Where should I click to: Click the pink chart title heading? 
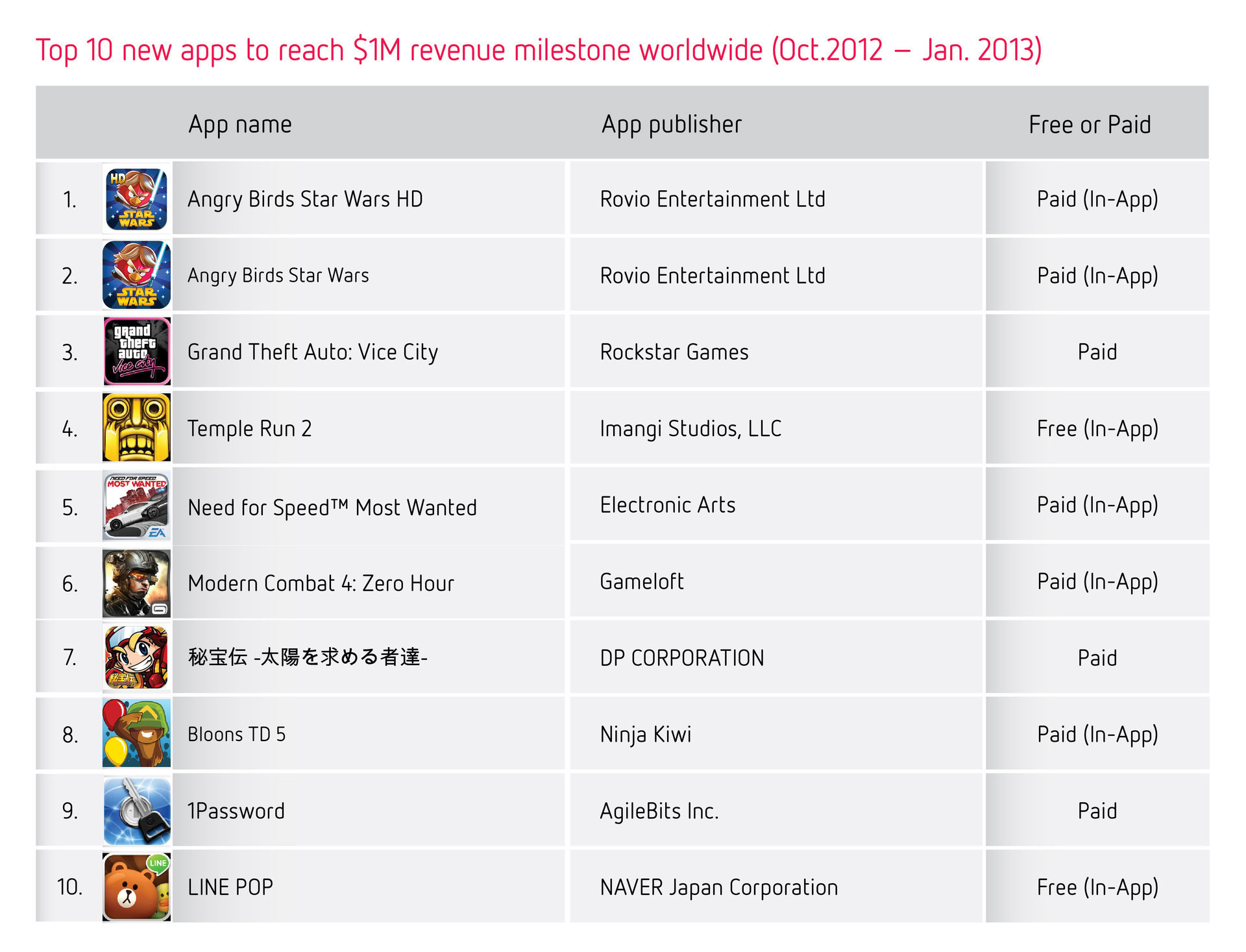539,51
